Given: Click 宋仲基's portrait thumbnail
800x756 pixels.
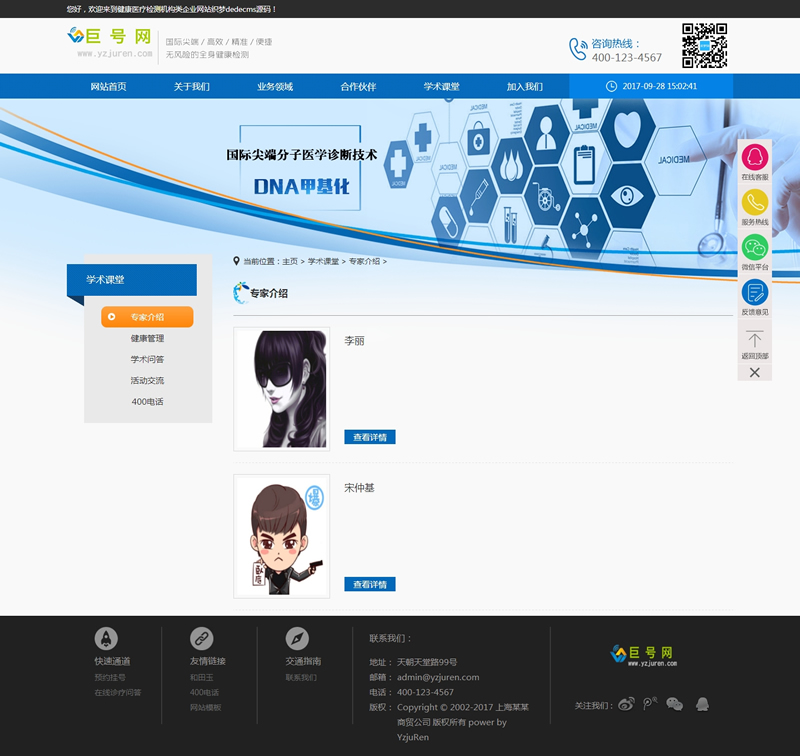Looking at the screenshot, I should (281, 536).
